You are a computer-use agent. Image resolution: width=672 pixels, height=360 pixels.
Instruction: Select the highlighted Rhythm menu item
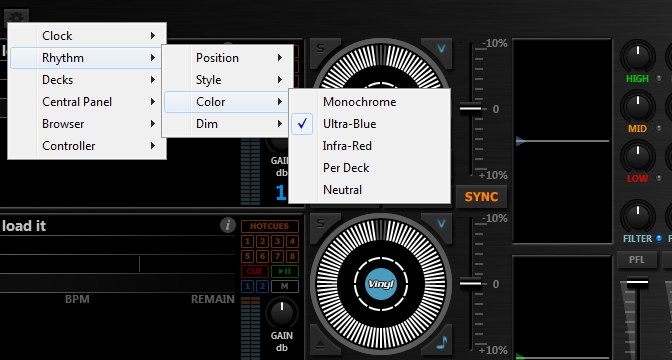click(87, 58)
